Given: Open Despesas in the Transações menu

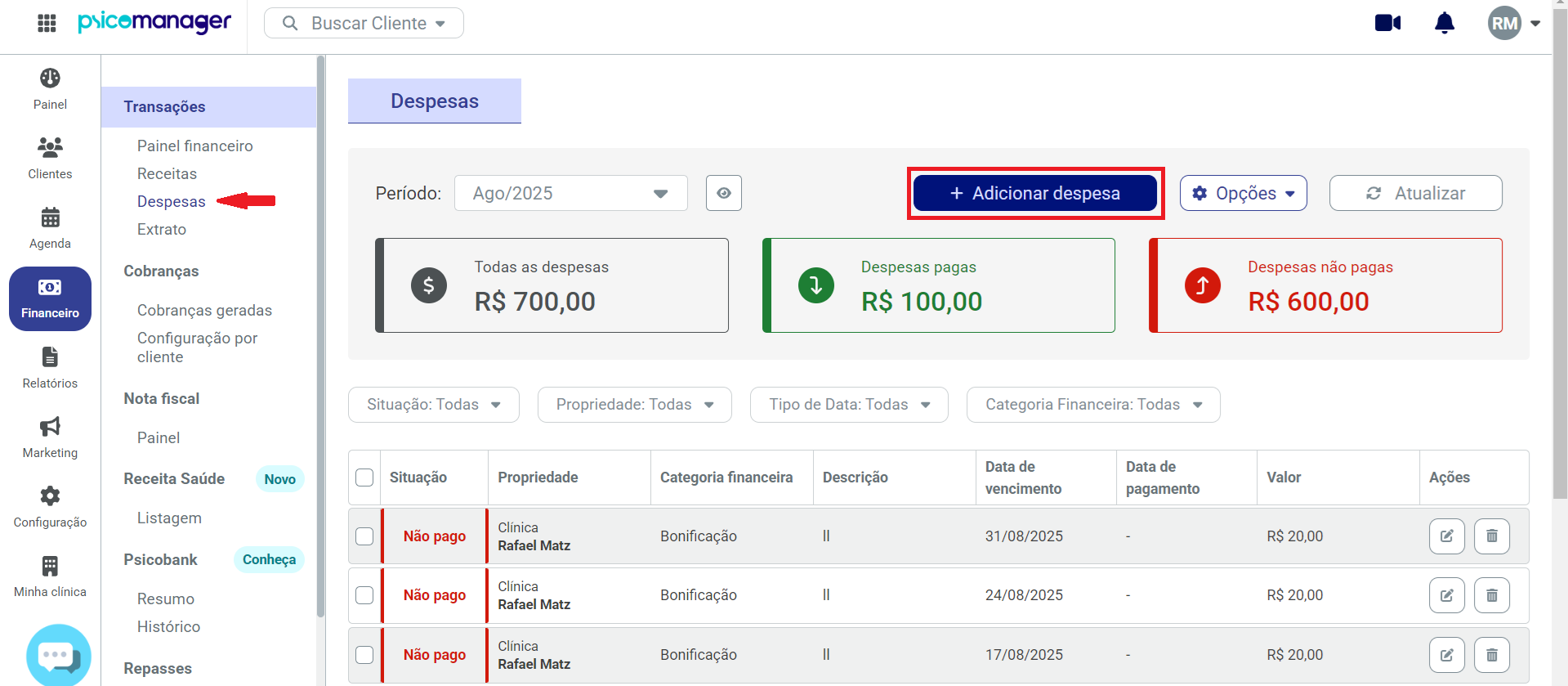Looking at the screenshot, I should click(x=172, y=201).
